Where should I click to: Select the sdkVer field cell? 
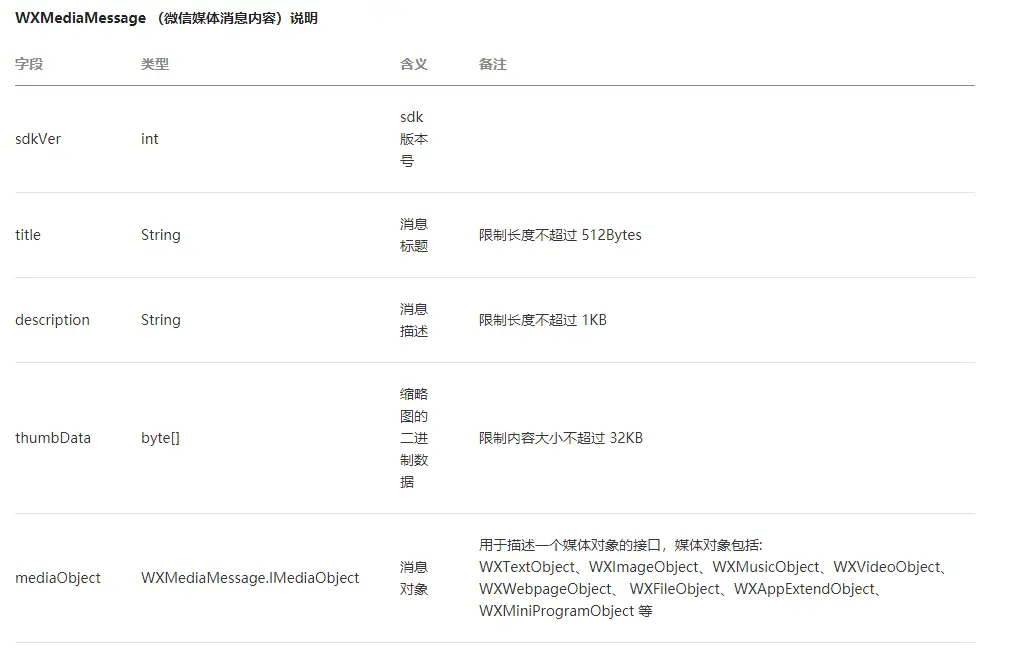coord(38,139)
